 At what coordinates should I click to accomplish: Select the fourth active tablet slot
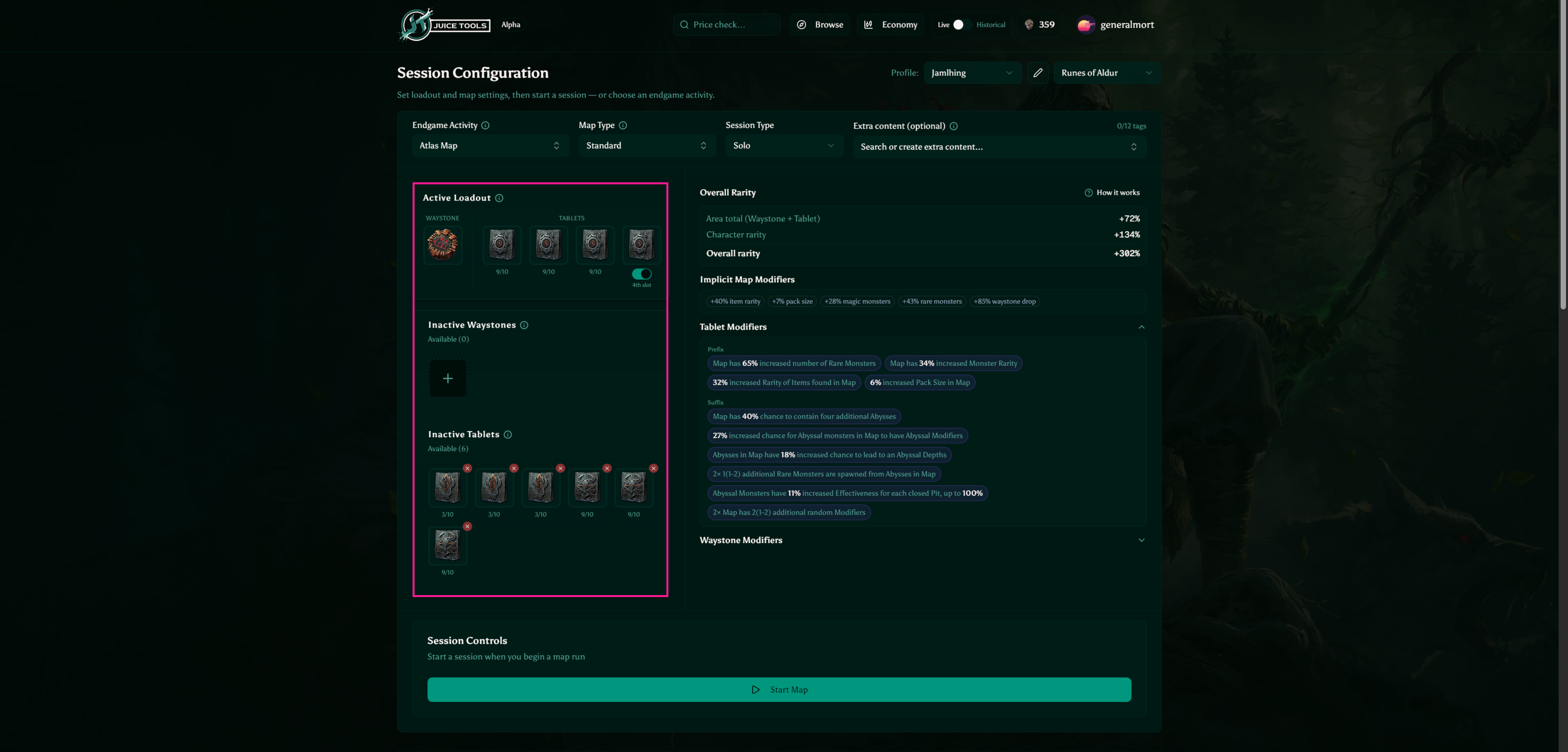pyautogui.click(x=641, y=245)
